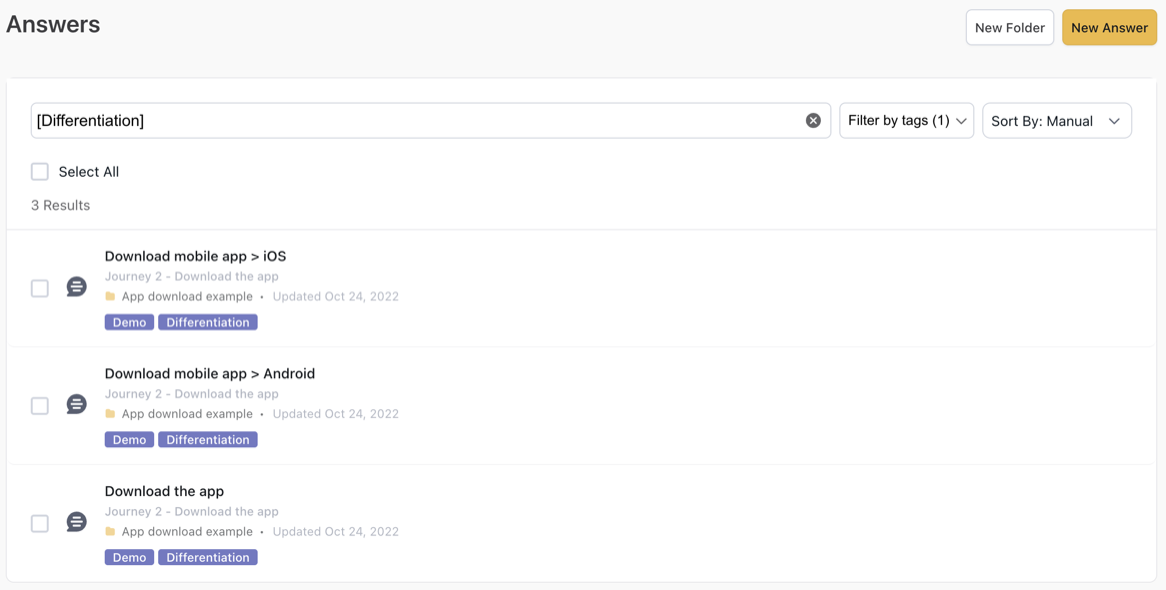Open the Download mobile app > iOS answer

click(x=195, y=256)
